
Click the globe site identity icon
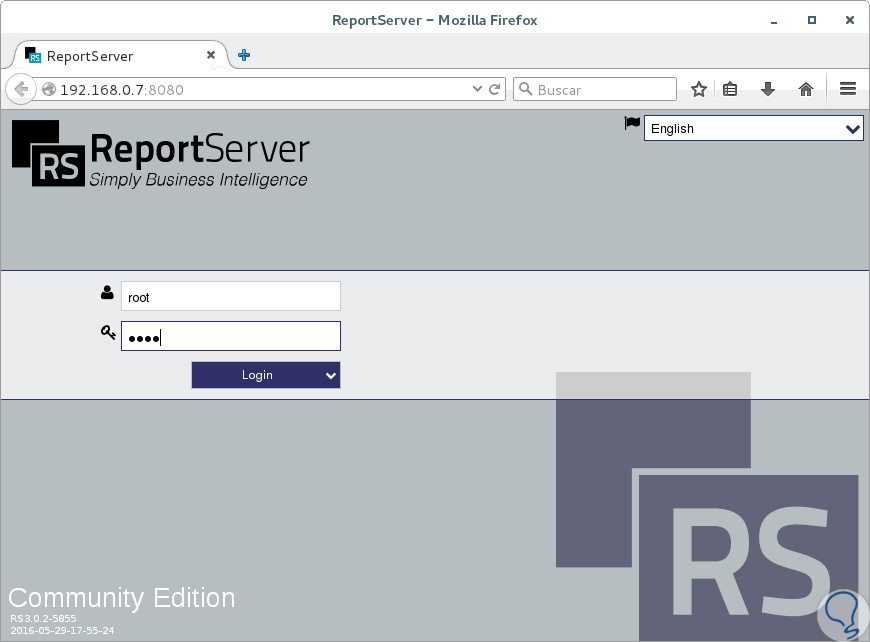click(49, 89)
